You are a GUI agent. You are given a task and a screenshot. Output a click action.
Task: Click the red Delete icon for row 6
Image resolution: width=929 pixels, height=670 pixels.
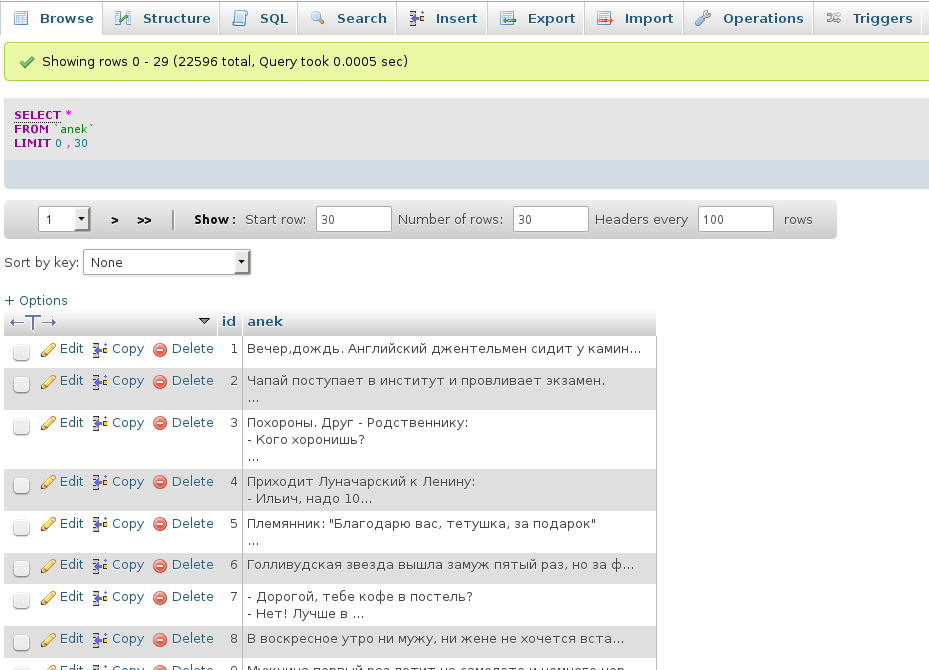coord(160,566)
